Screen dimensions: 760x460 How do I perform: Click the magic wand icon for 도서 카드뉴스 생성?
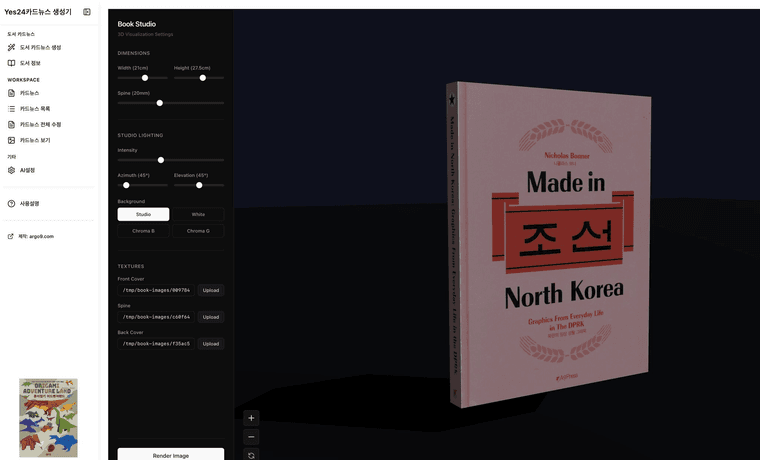click(x=11, y=47)
